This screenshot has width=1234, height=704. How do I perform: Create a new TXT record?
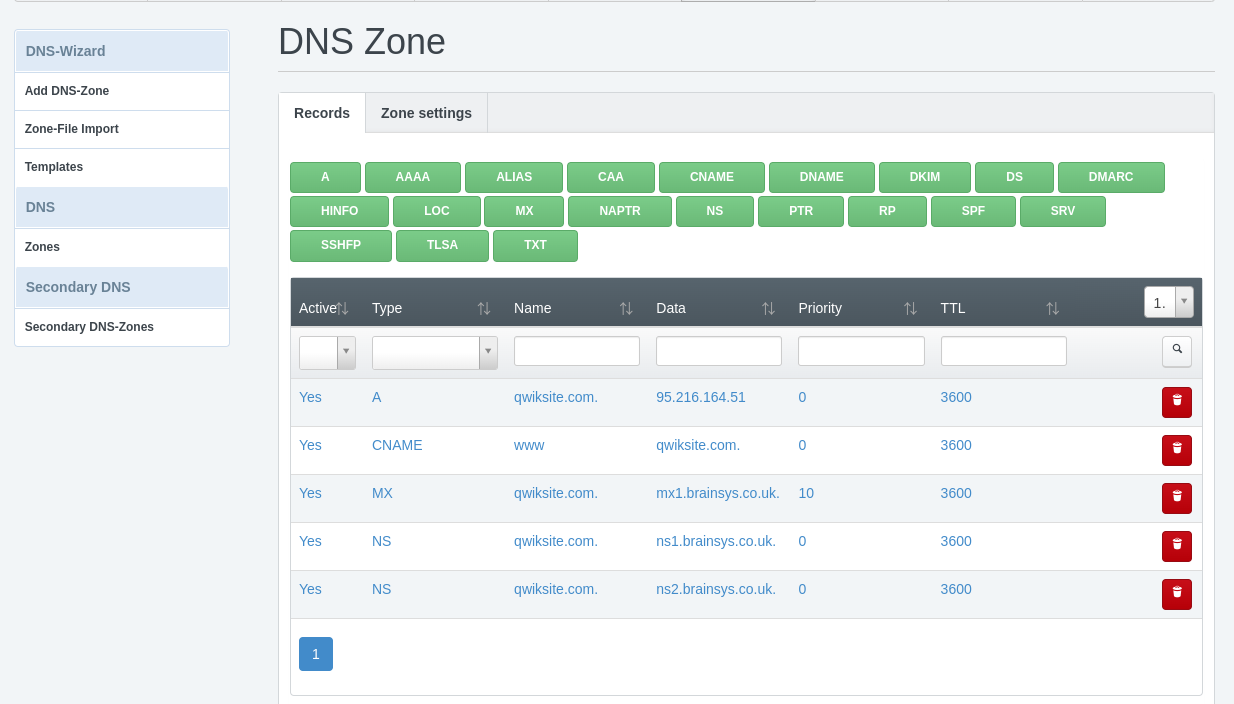[535, 244]
